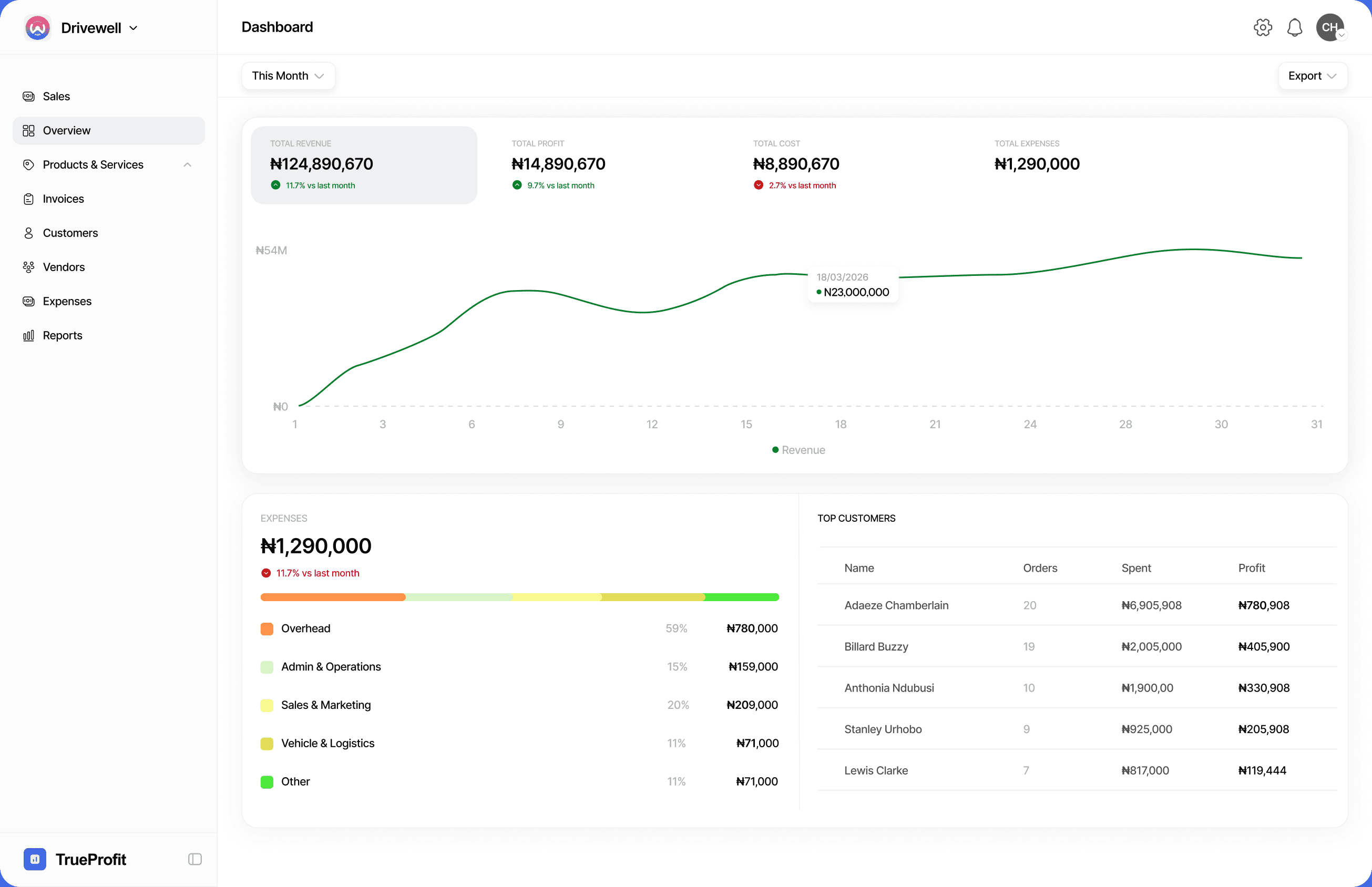Click the Drivewell logo icon

click(x=37, y=28)
